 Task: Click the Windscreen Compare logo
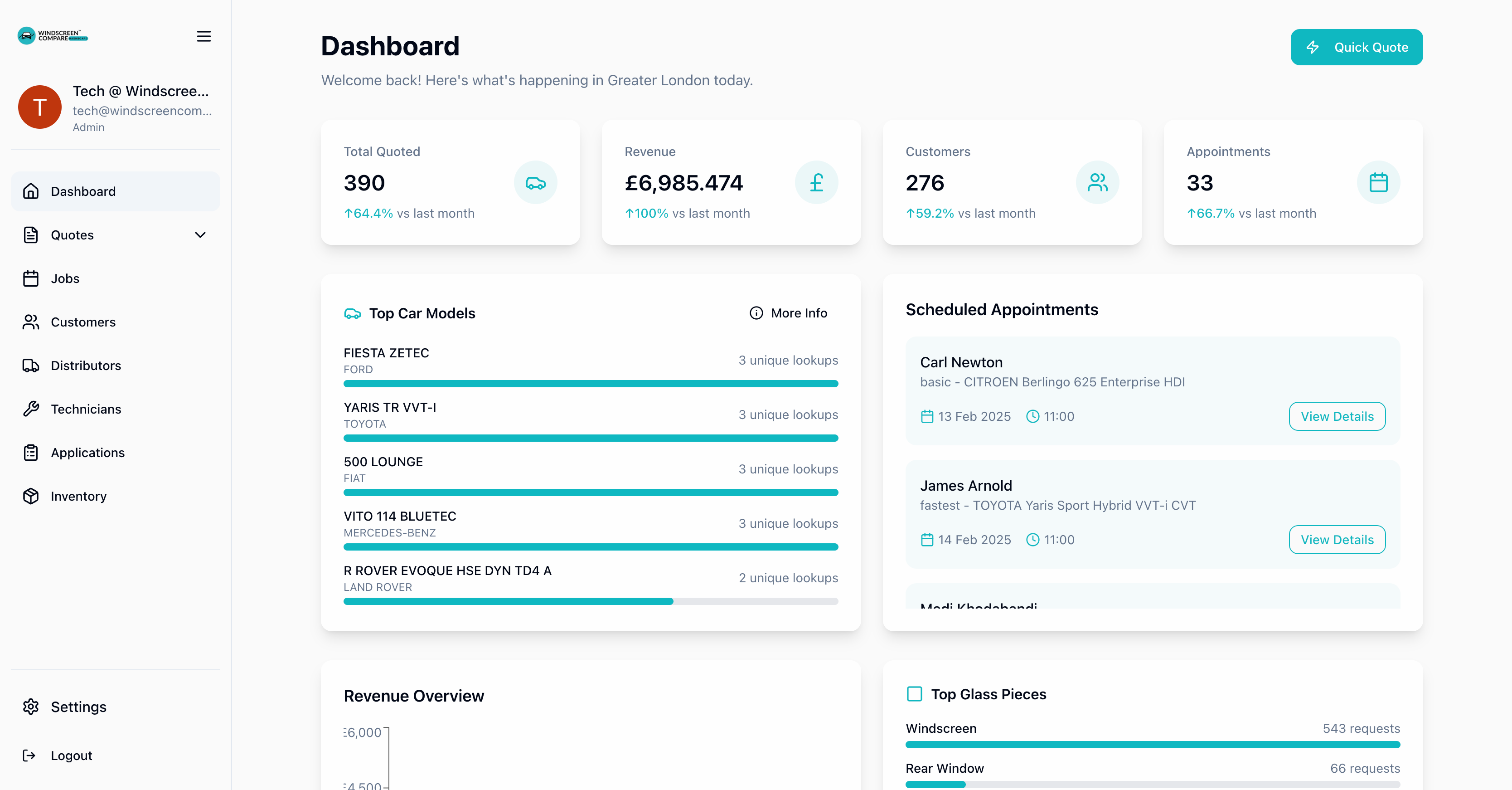click(x=52, y=35)
